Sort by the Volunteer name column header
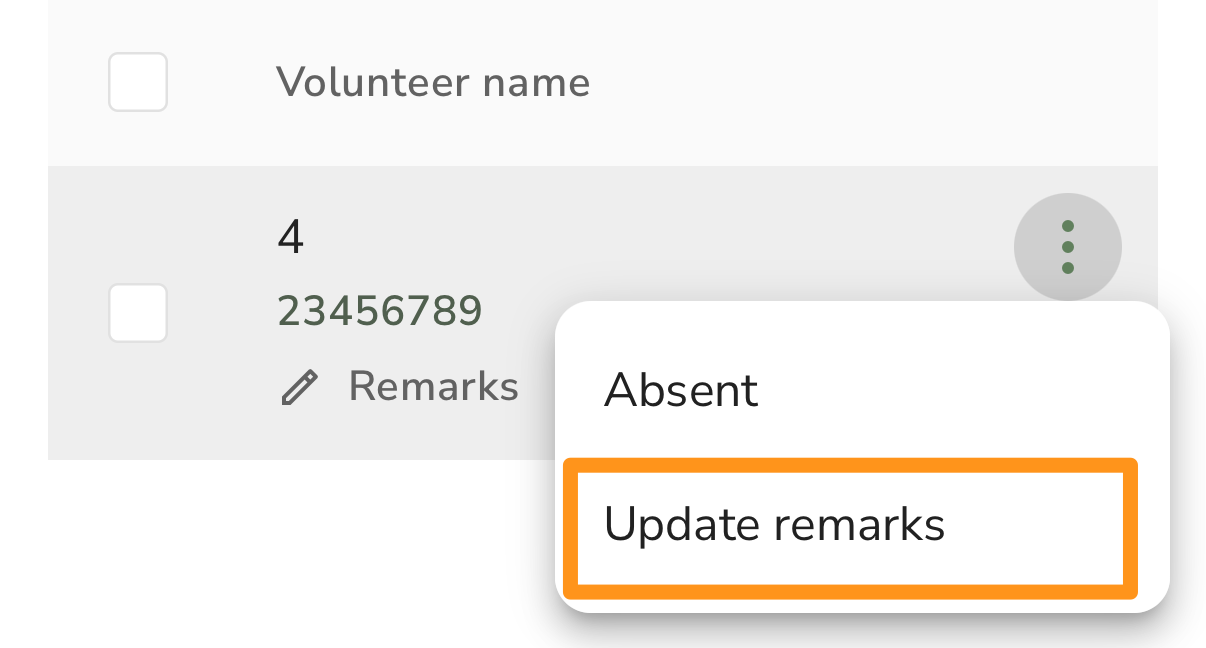The image size is (1206, 648). coord(433,82)
